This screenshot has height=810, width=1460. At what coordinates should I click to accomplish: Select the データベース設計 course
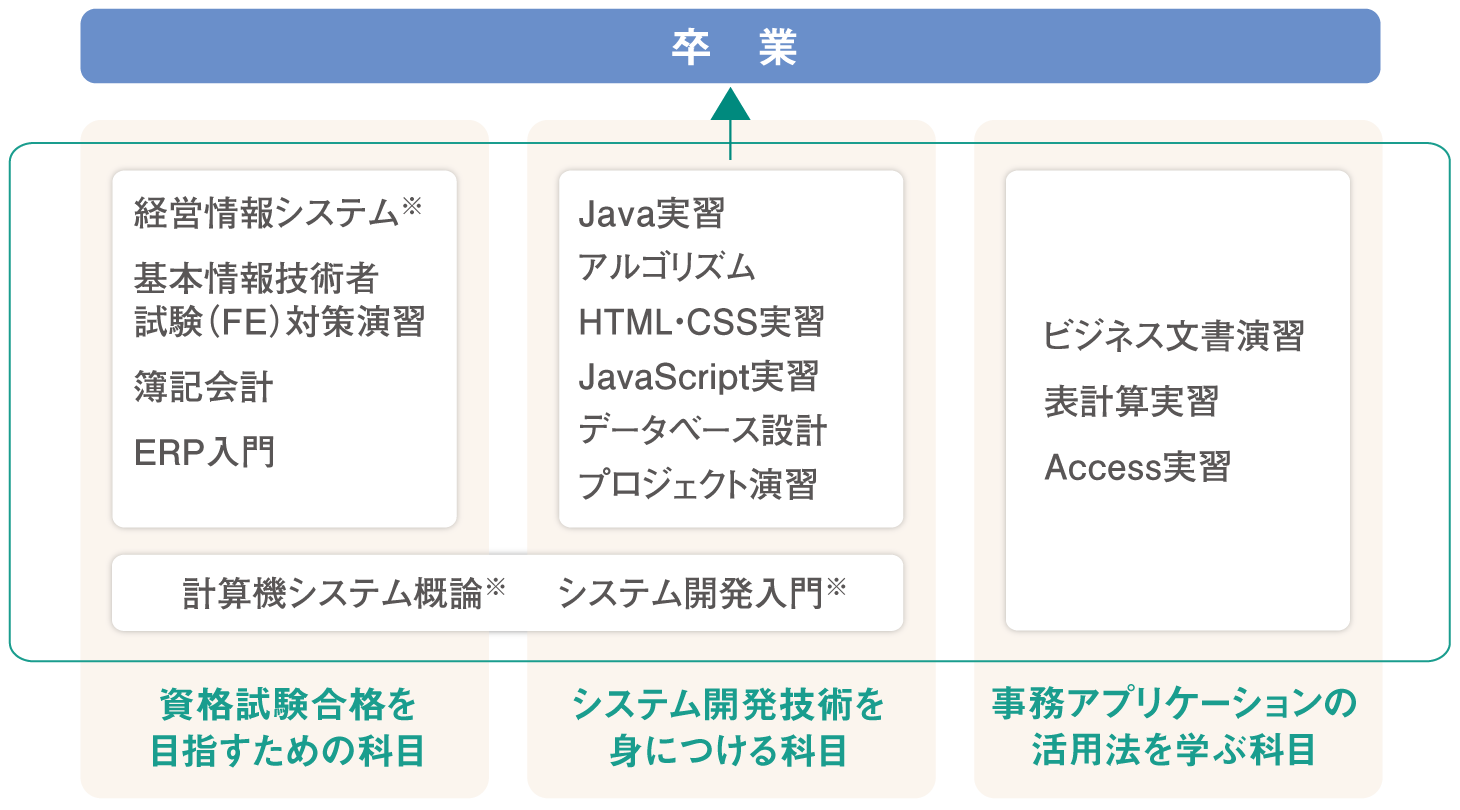coord(702,431)
